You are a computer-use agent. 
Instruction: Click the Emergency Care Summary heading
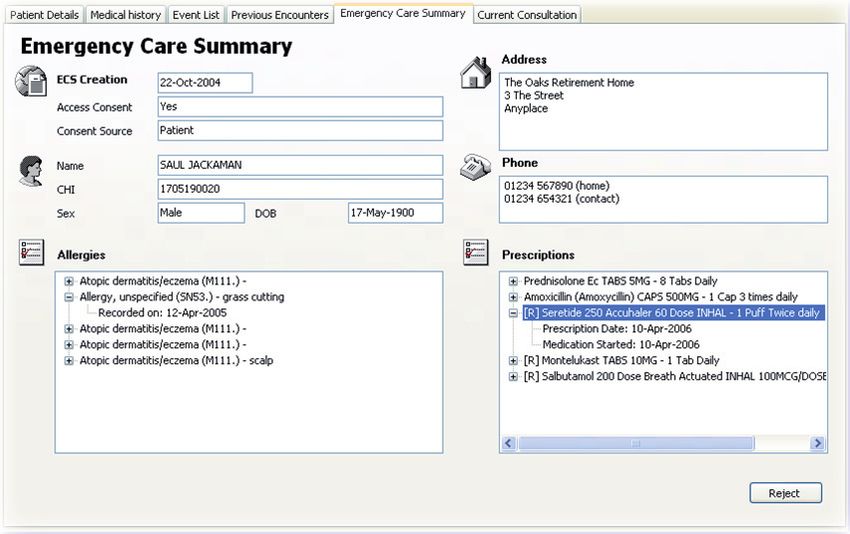pyautogui.click(x=156, y=46)
